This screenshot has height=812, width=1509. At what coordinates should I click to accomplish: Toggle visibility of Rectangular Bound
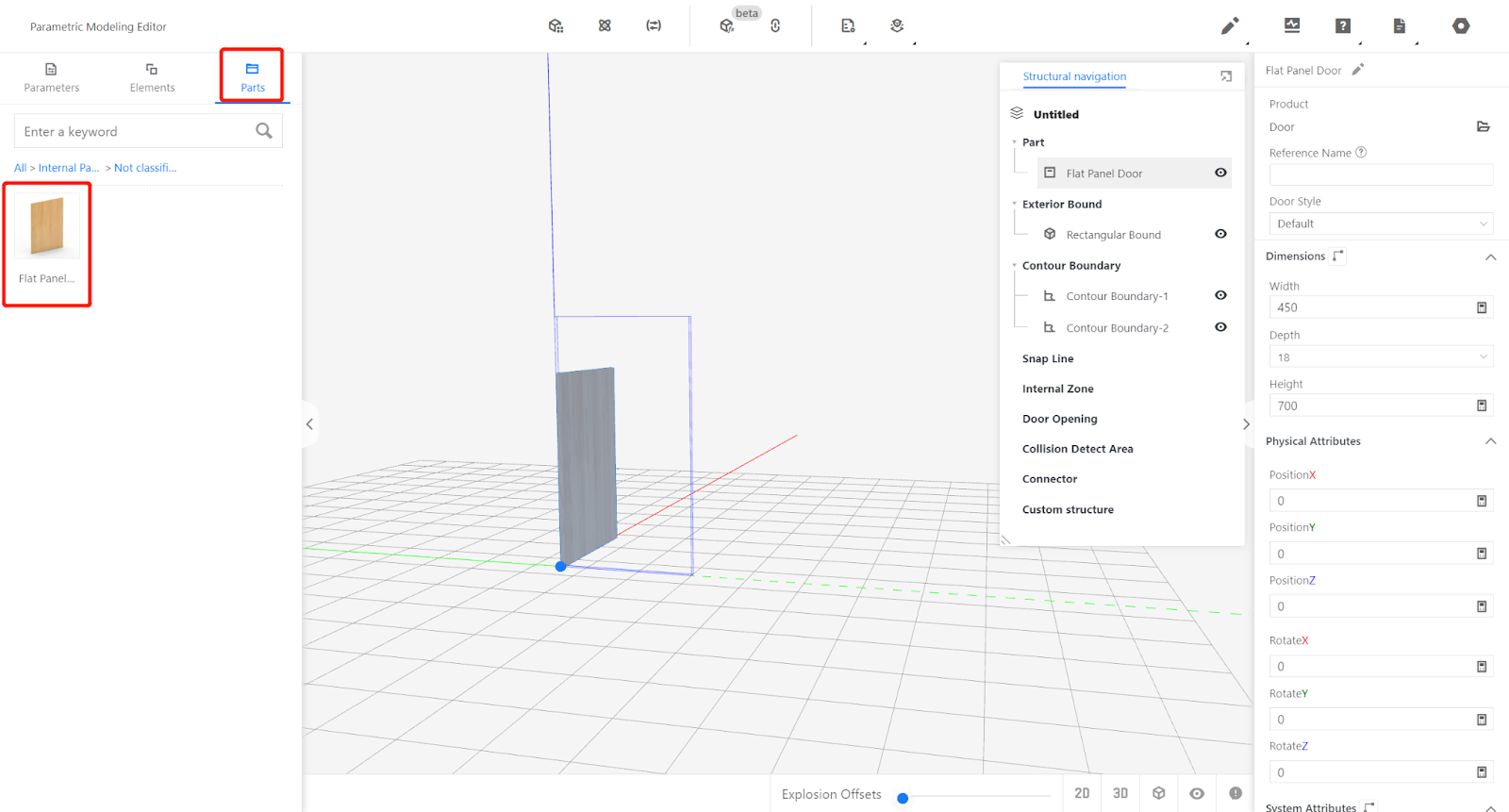(1220, 234)
